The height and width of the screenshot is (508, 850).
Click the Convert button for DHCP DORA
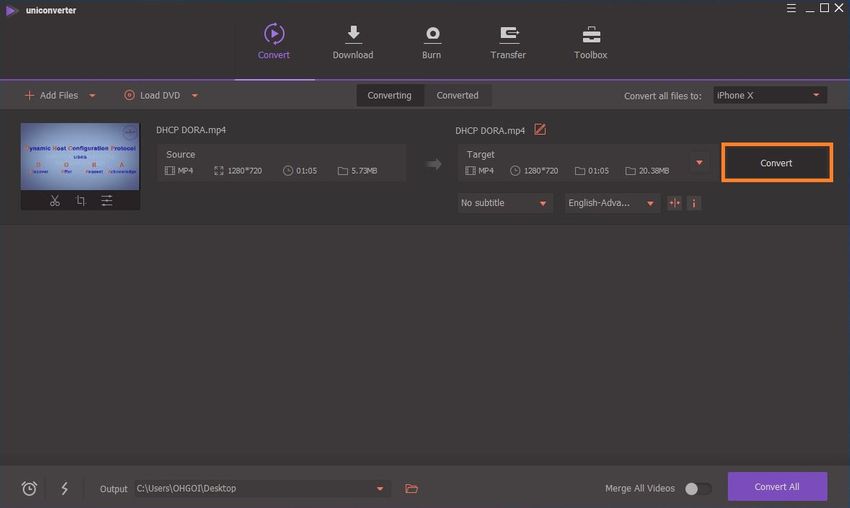click(776, 163)
